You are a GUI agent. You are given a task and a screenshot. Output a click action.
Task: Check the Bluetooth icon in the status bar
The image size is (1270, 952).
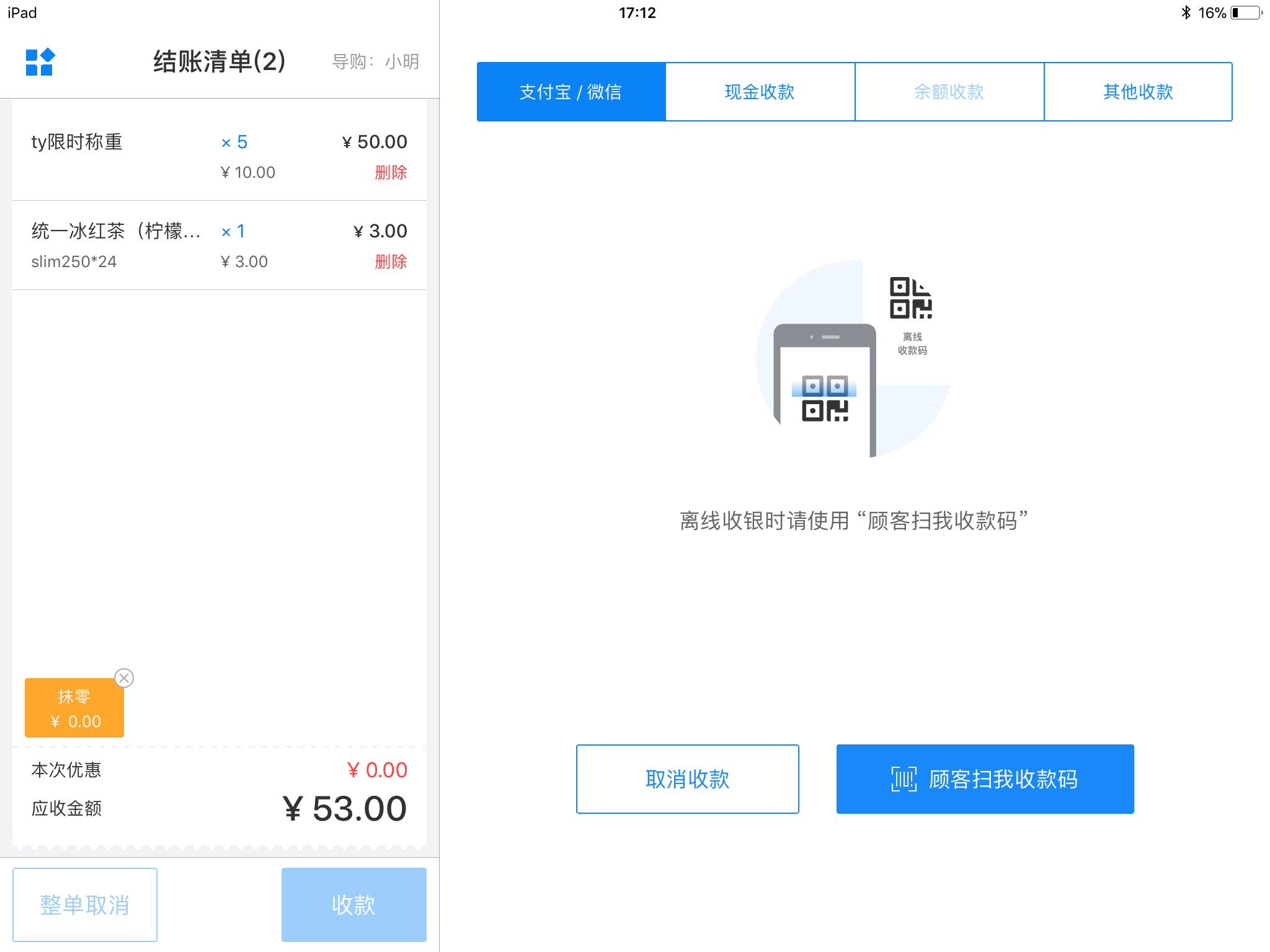[x=1186, y=12]
